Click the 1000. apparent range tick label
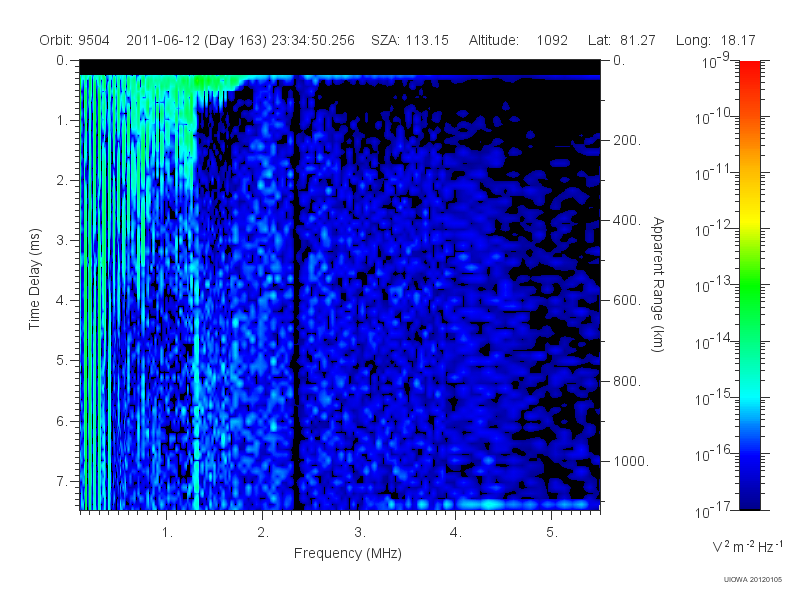This screenshot has width=800, height=600. [631, 461]
